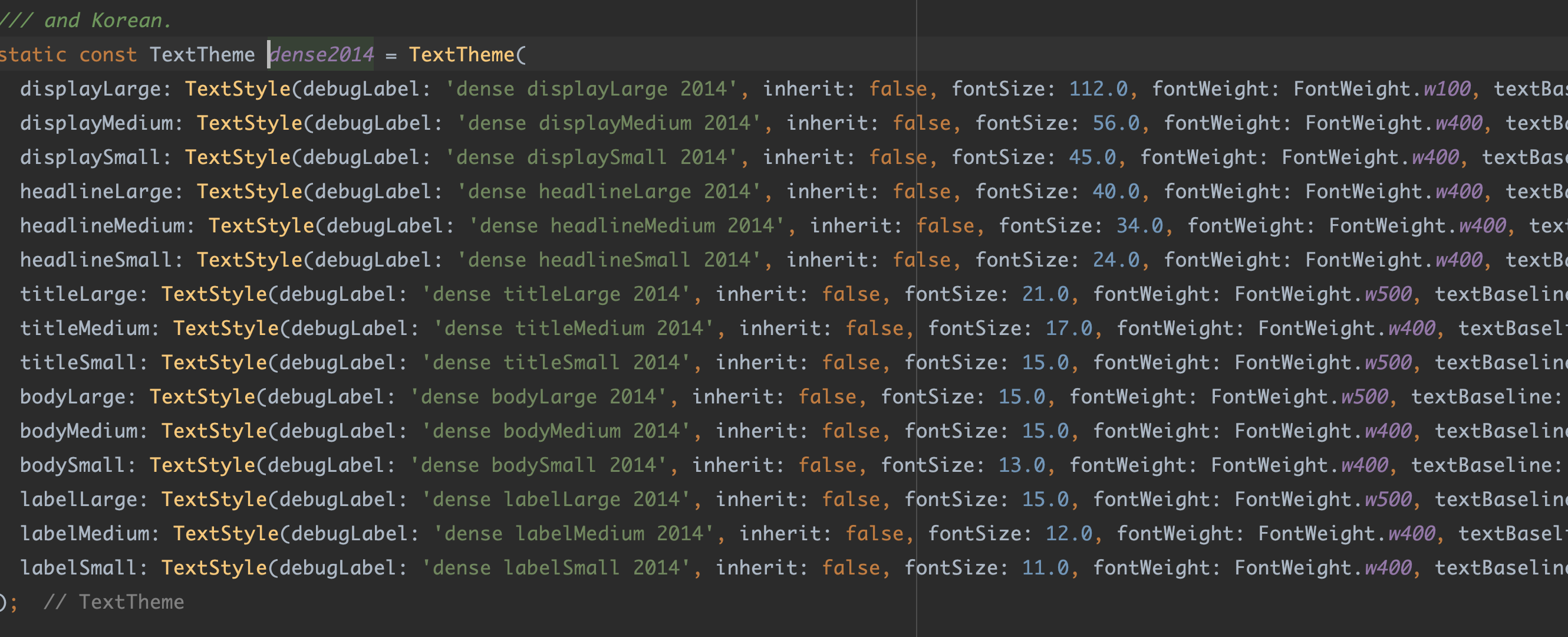Click the headlineMedium parameter name

pos(101,226)
